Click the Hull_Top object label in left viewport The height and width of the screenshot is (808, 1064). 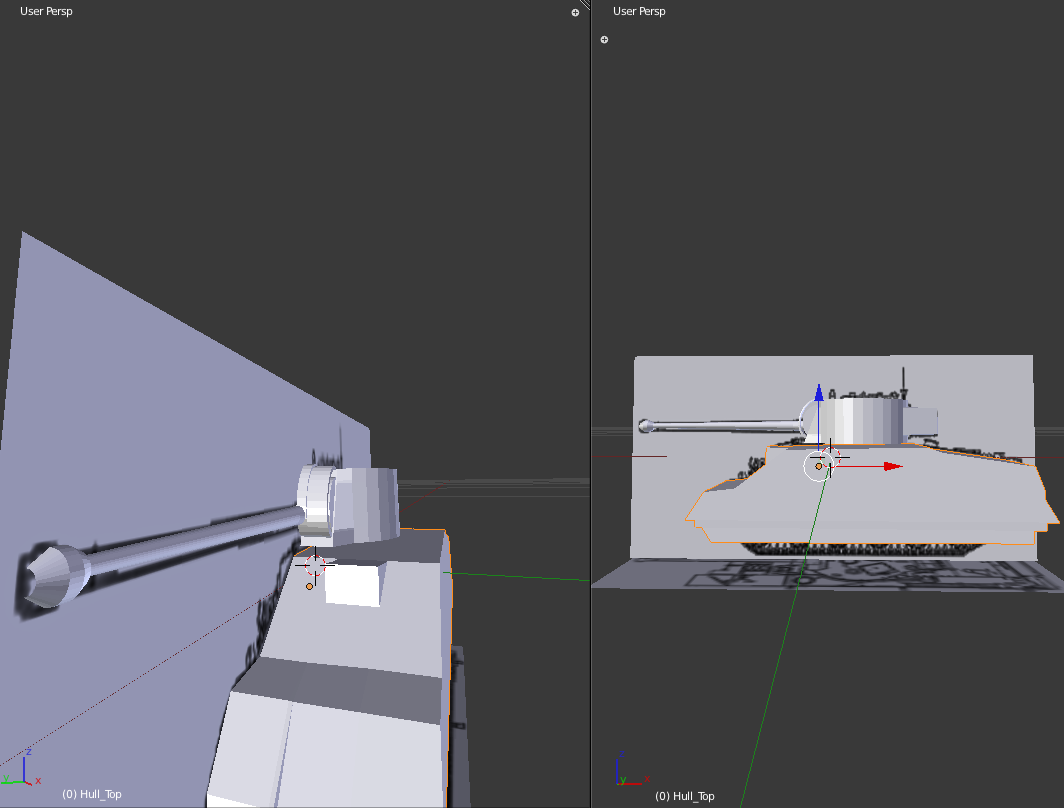92,794
